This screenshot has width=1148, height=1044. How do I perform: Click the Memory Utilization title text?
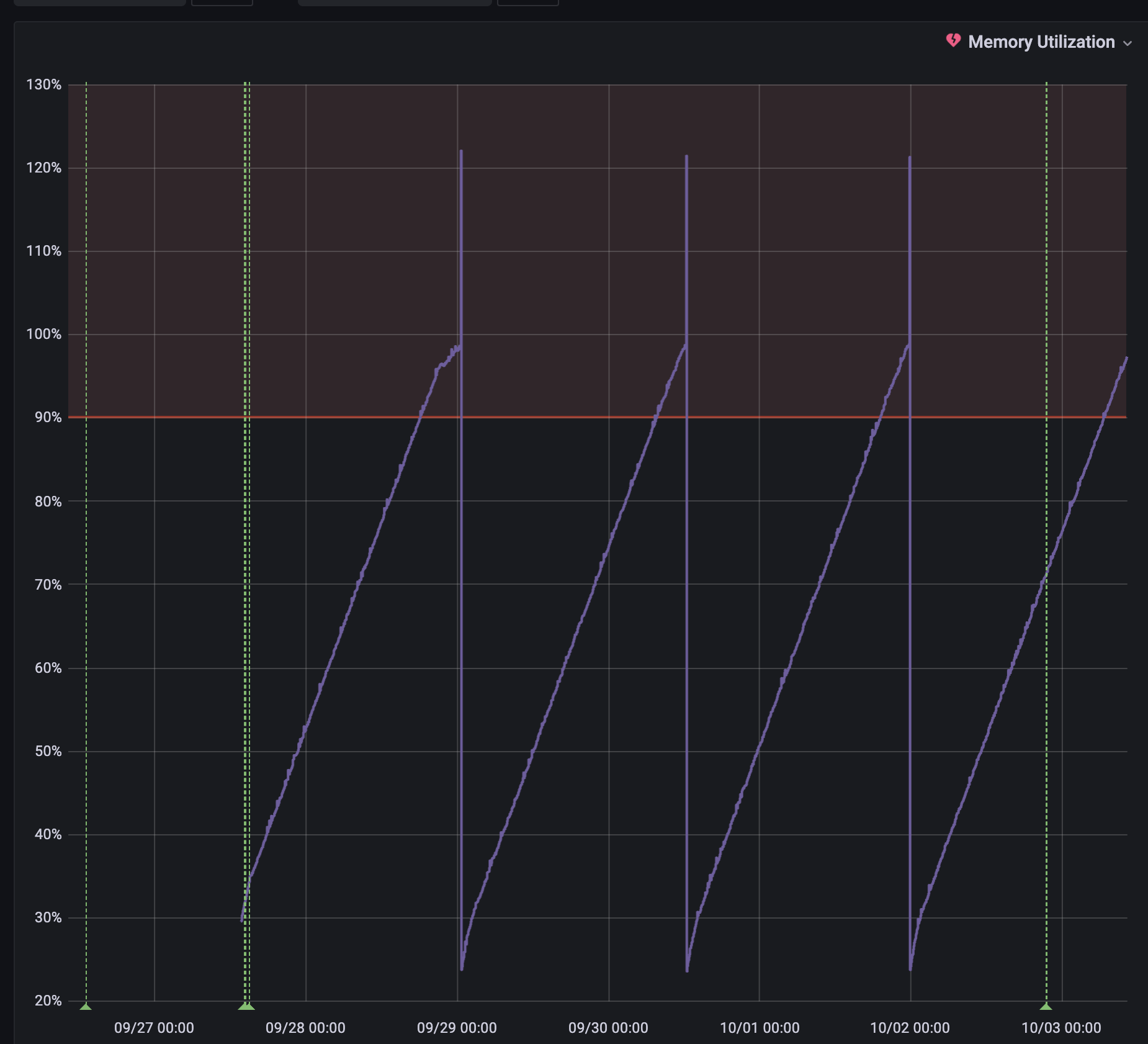tap(1041, 42)
